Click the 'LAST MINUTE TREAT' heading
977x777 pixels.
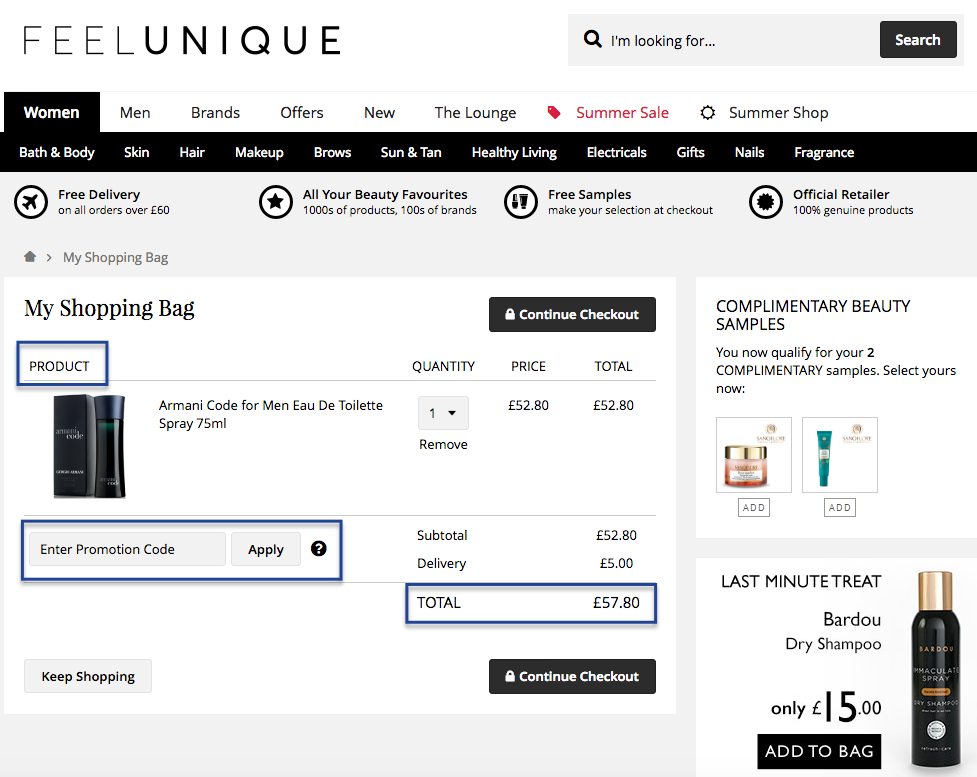click(801, 581)
